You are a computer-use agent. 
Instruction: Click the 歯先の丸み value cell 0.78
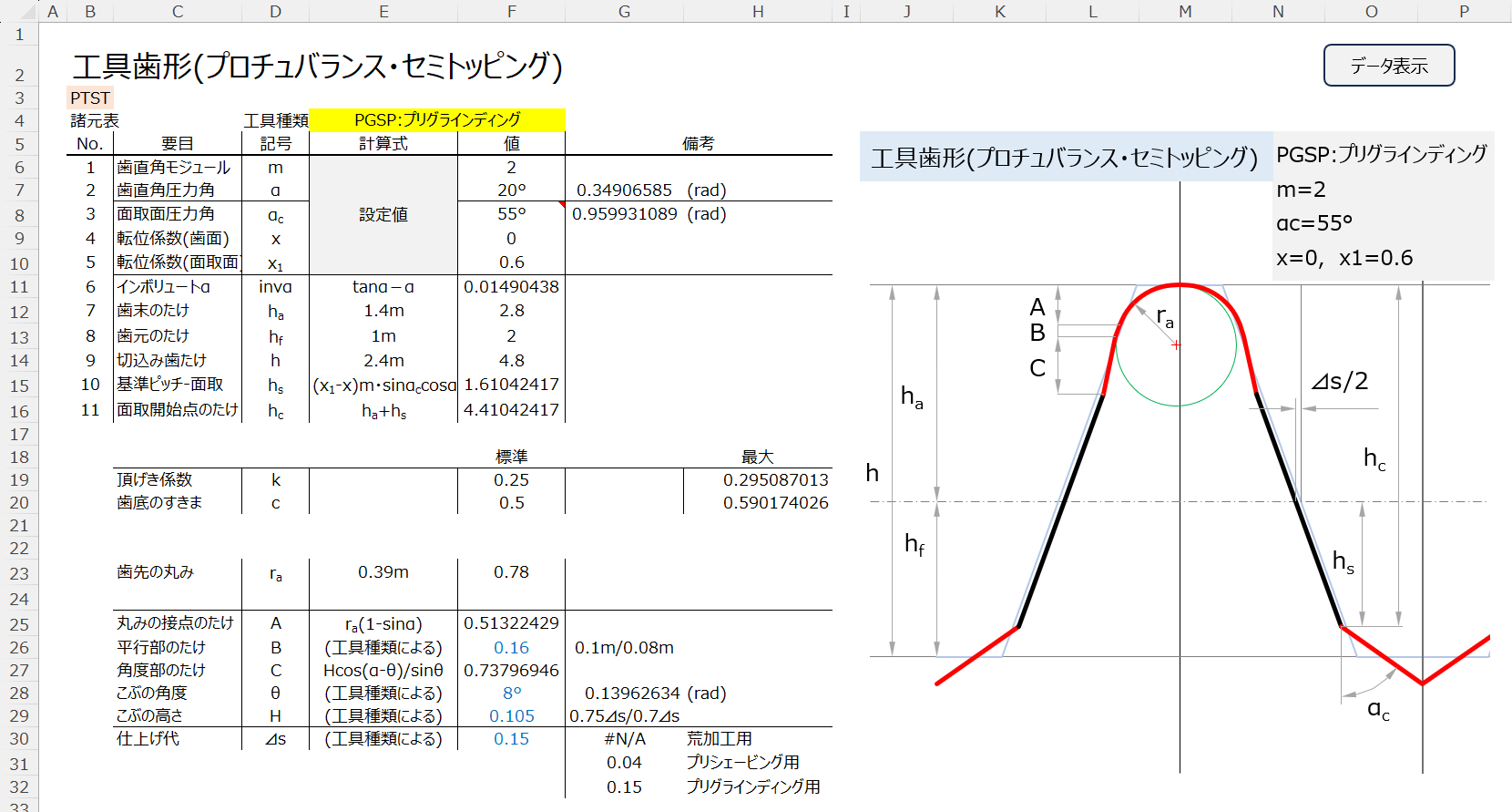(511, 572)
